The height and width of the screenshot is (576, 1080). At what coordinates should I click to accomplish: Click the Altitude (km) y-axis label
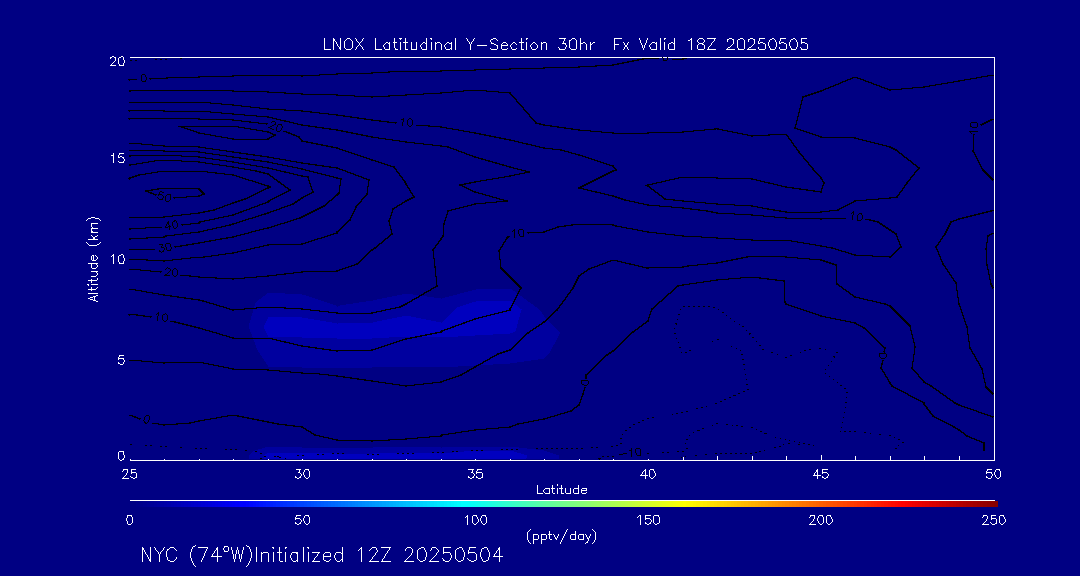click(94, 258)
